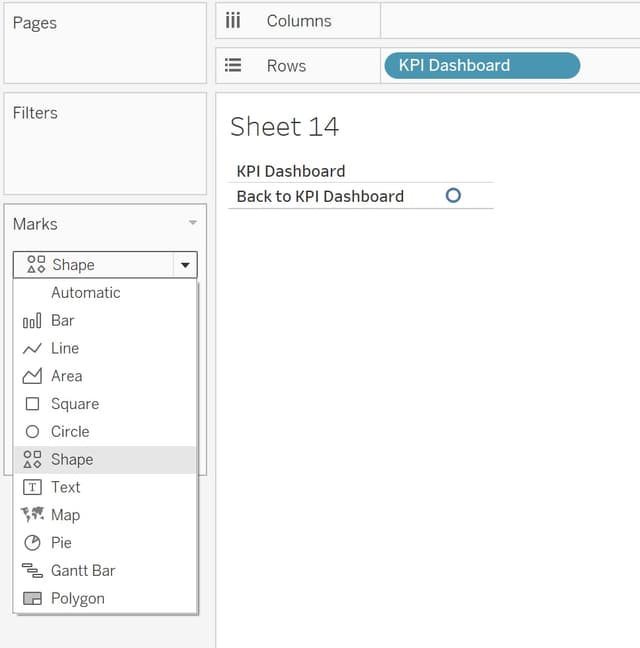This screenshot has height=648, width=640.
Task: Select the Polygon mark type icon
Action: tap(32, 598)
